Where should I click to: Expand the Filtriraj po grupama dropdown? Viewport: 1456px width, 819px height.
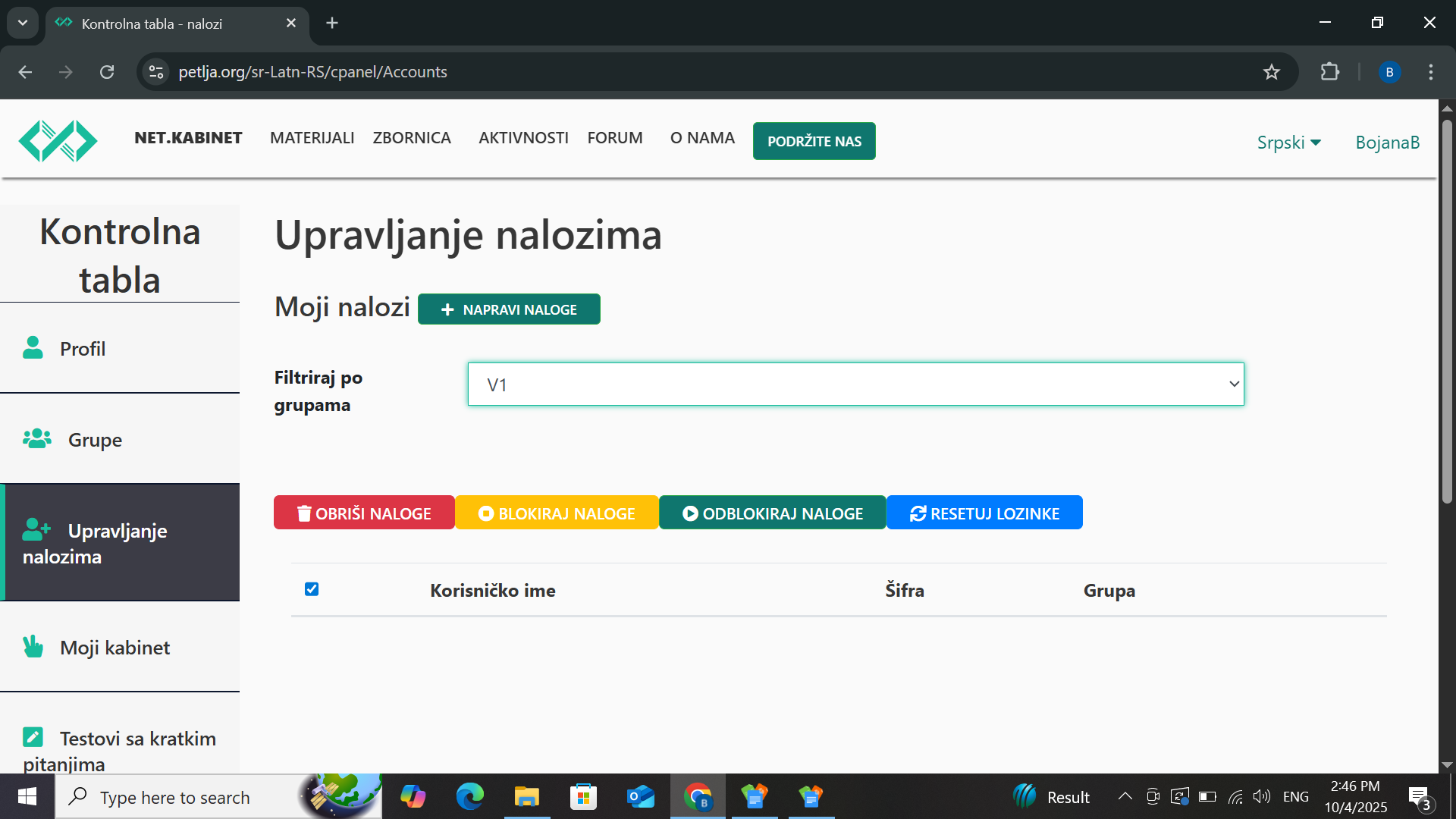855,384
